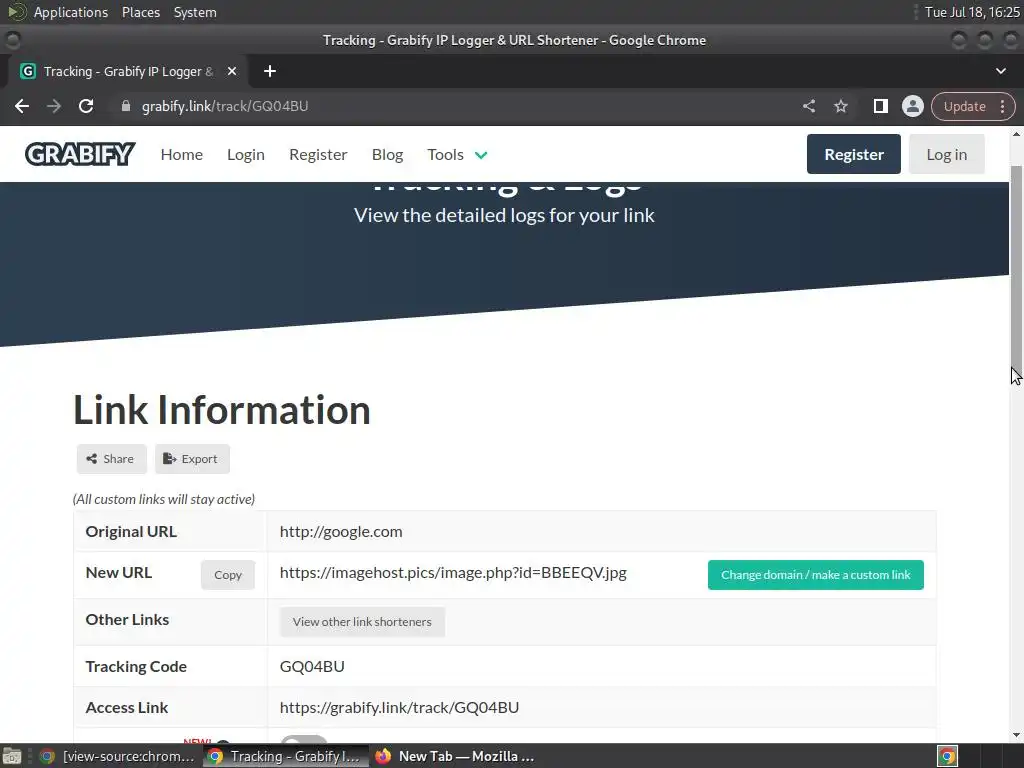
Task: Click the imagehost.pics new URL text
Action: tap(453, 573)
